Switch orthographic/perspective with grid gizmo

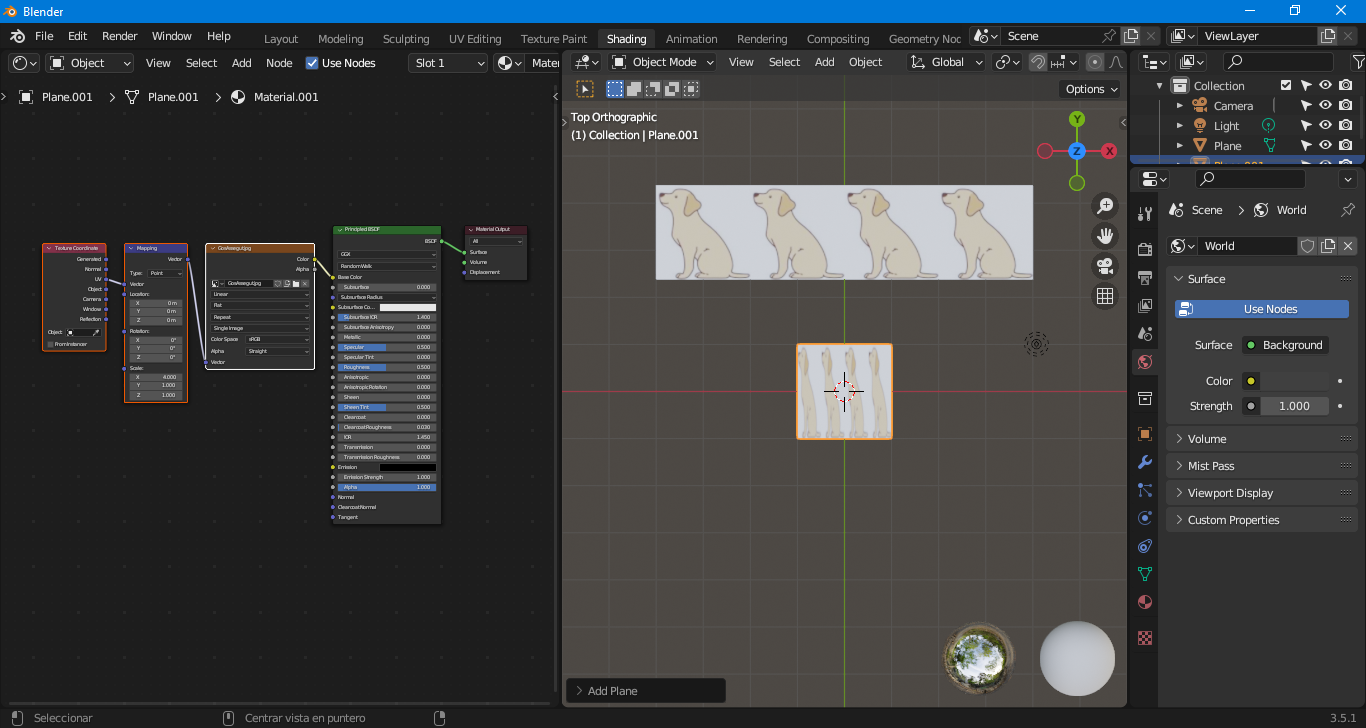pyautogui.click(x=1105, y=296)
